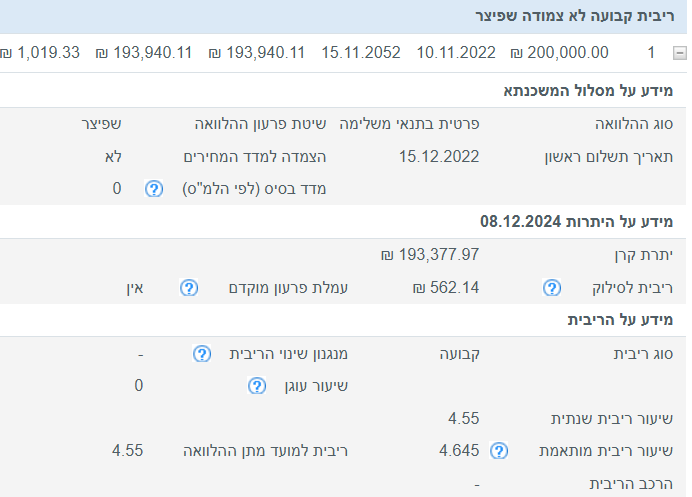Select the 10.11.2022 start date
Viewport: 692px width, 497px height.
[455, 53]
